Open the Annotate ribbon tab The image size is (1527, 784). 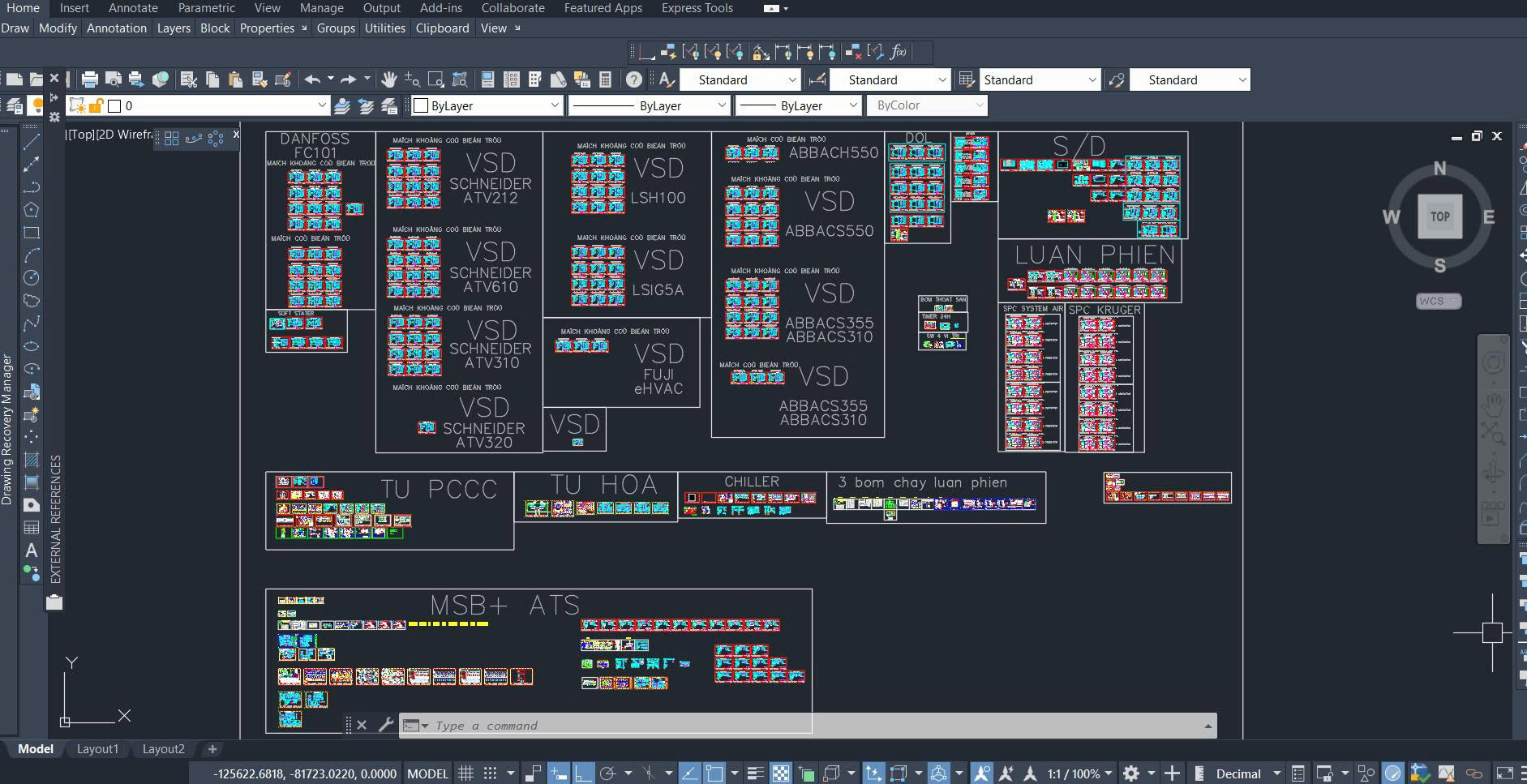pyautogui.click(x=133, y=8)
